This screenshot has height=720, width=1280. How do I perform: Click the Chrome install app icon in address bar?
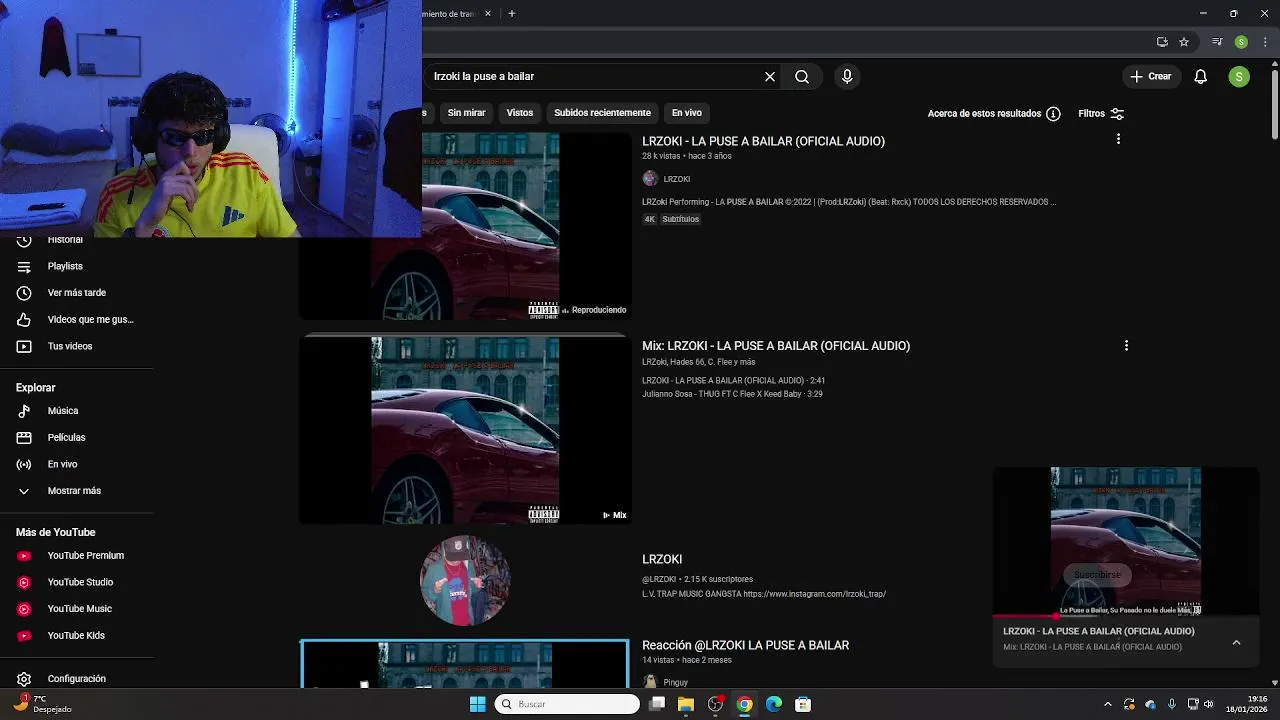click(x=1162, y=42)
